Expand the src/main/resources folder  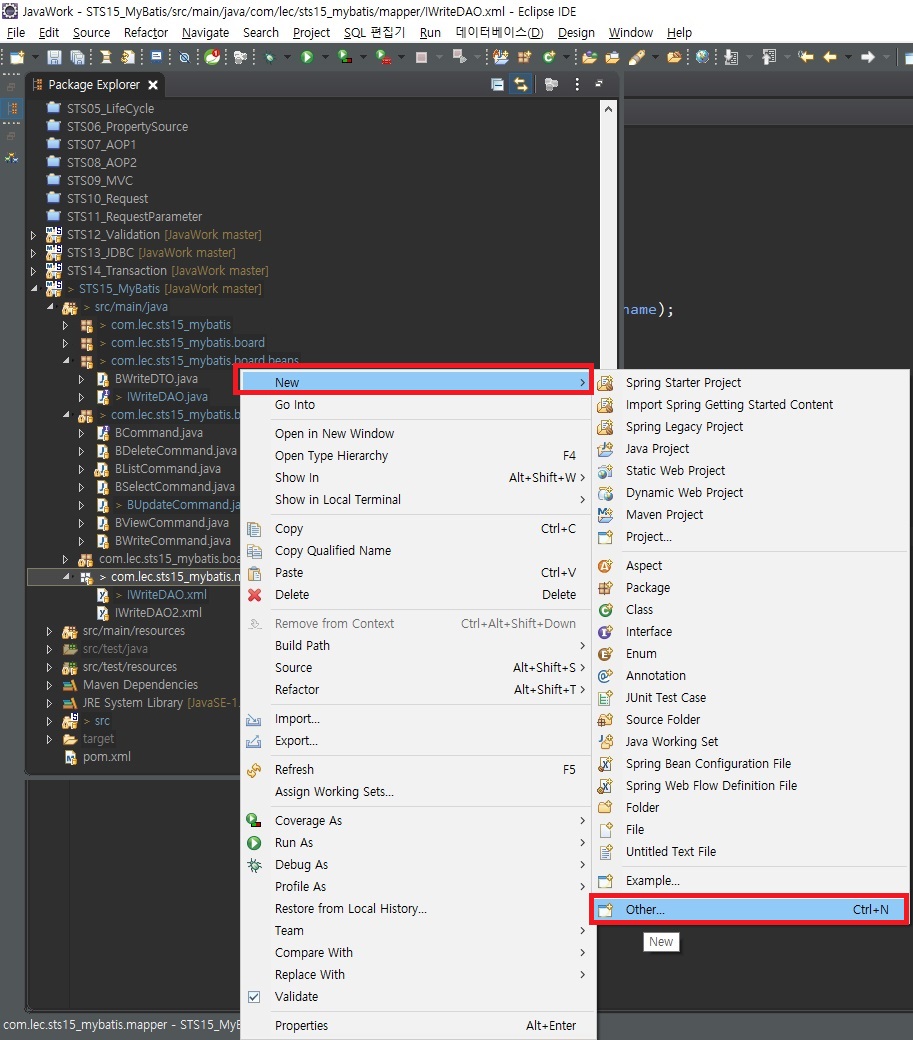49,631
